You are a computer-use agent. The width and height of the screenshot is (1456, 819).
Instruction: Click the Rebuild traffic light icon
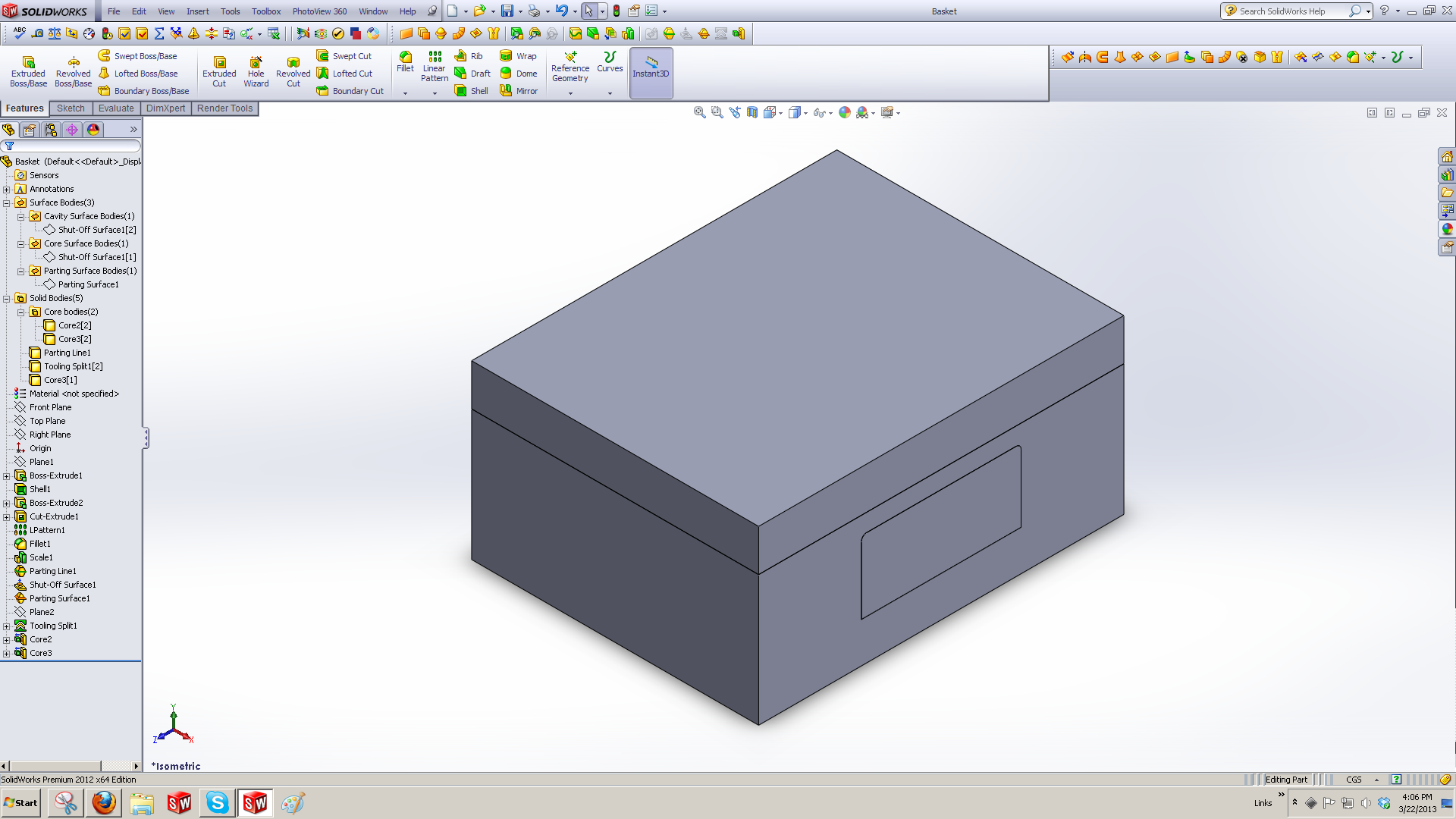617,11
